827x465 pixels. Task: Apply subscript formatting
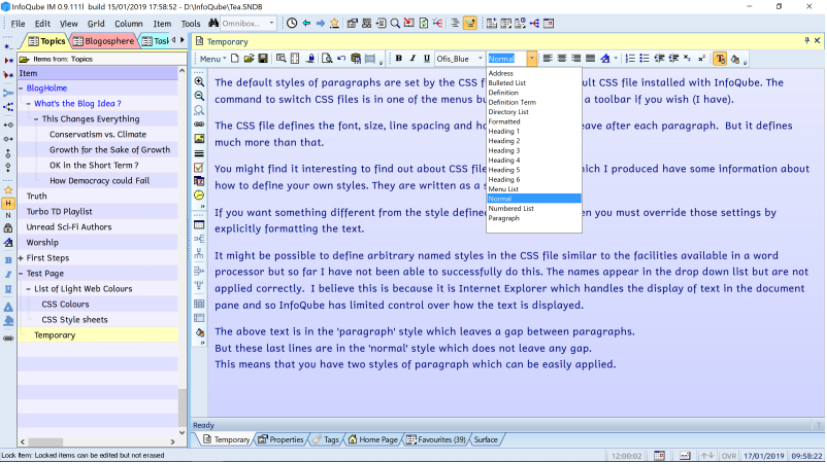687,59
